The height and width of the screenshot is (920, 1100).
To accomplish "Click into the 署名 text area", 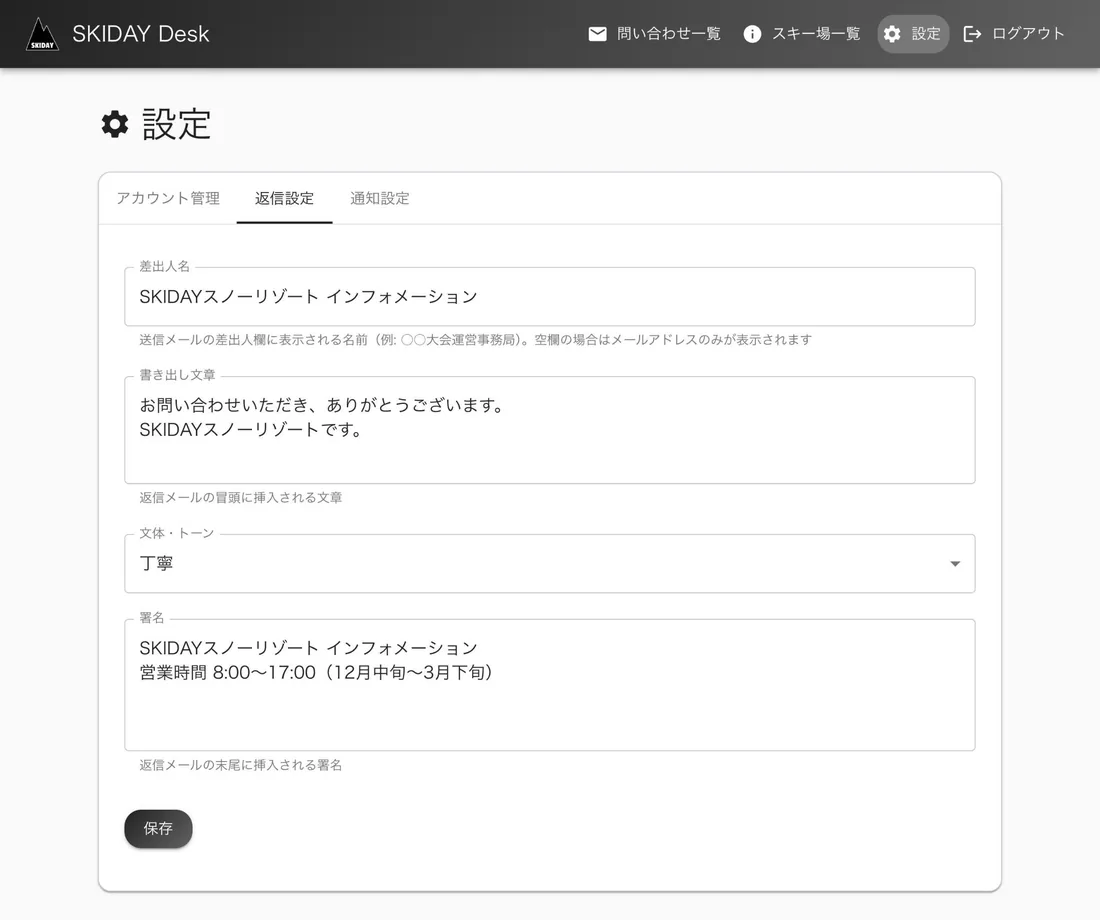I will coord(549,685).
